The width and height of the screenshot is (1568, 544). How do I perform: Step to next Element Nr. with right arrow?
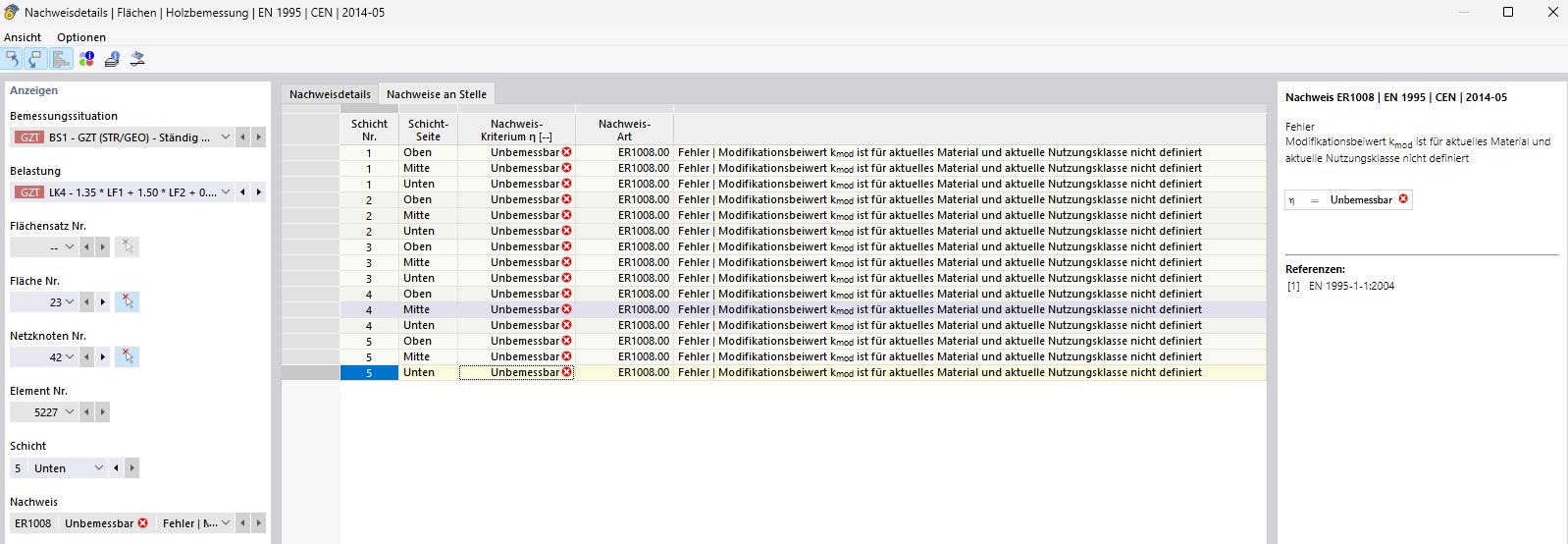pos(102,412)
